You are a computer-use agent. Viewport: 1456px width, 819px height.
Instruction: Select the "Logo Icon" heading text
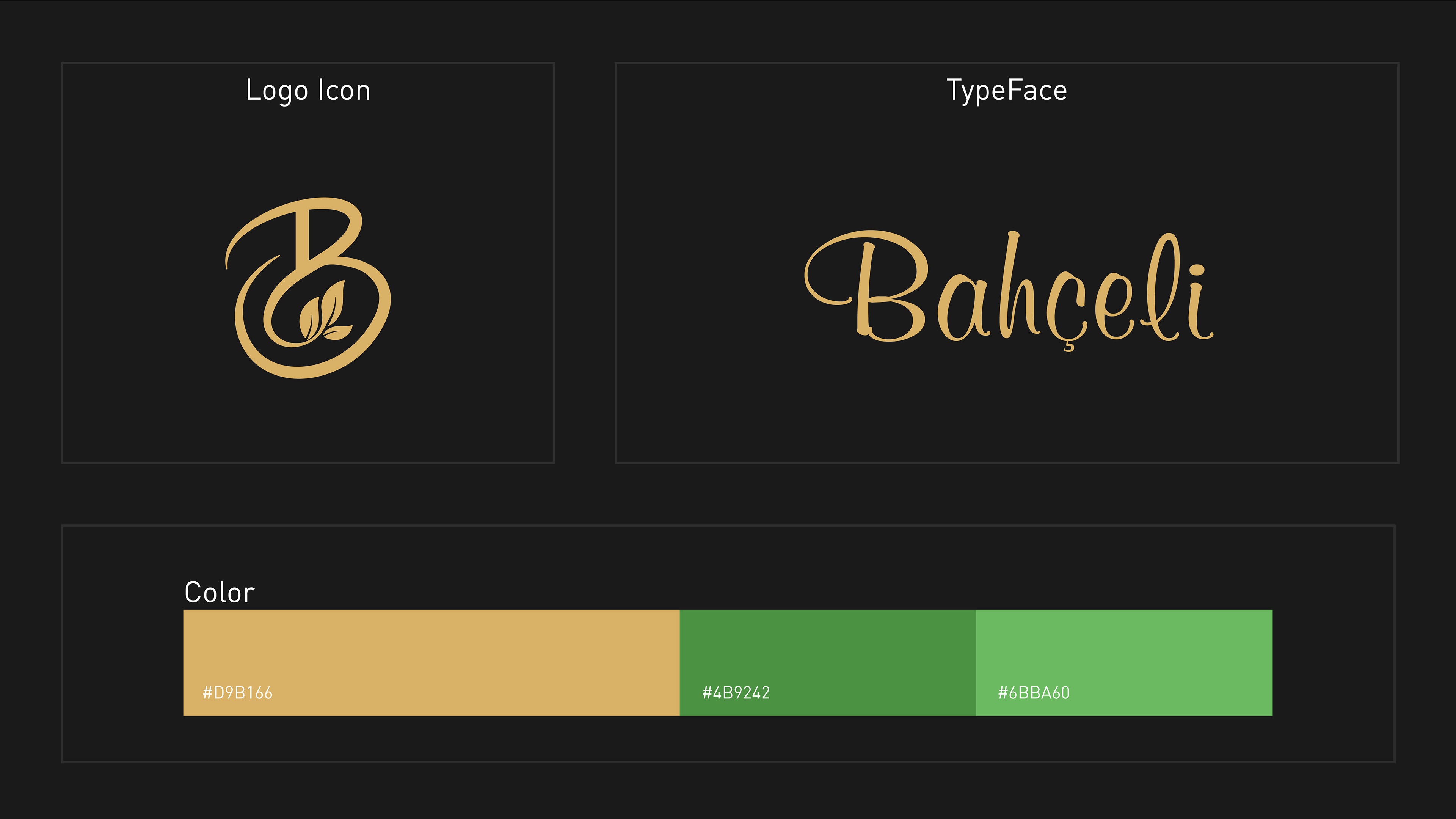(x=308, y=91)
